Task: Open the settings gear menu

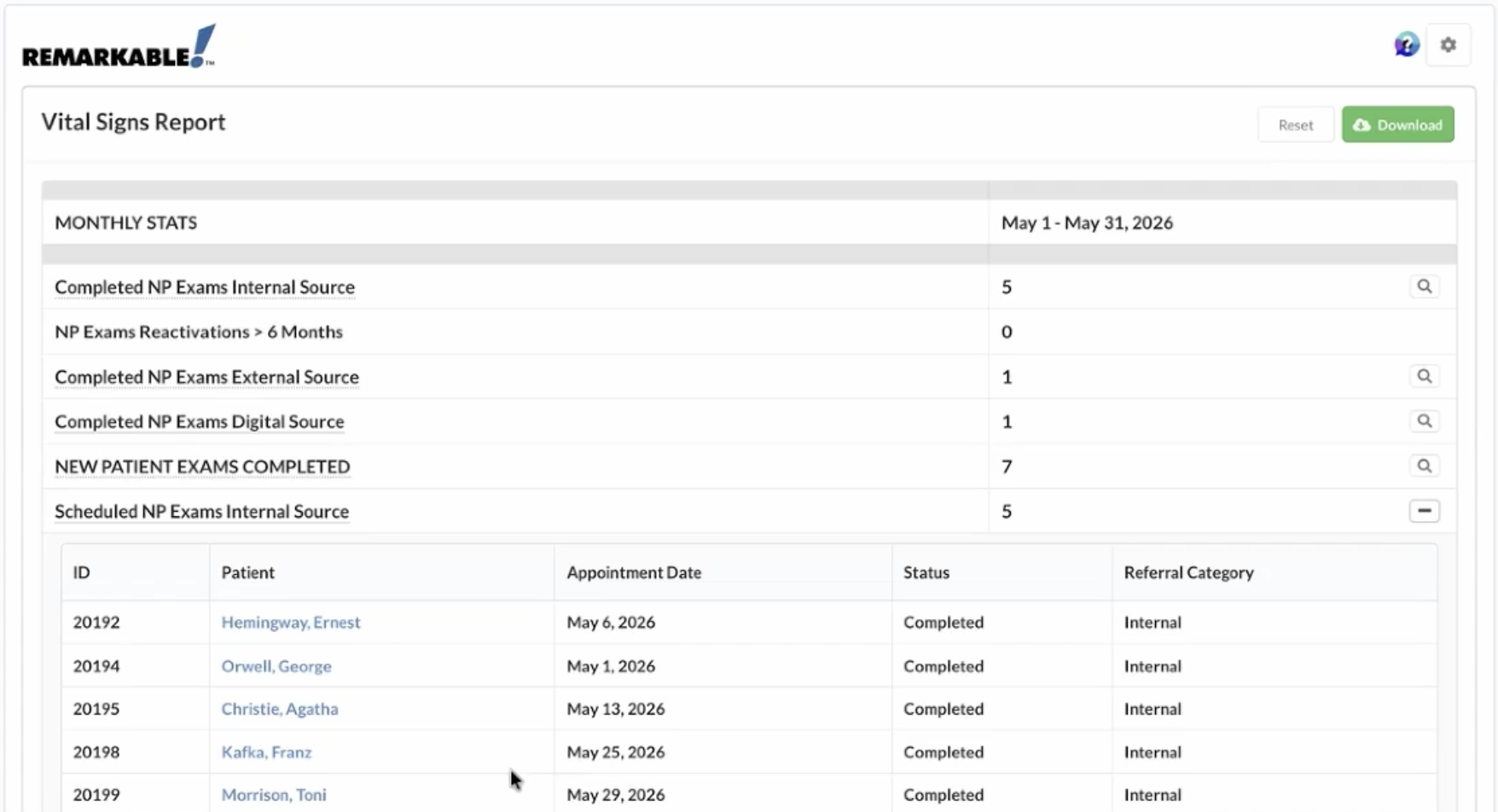Action: 1449,44
